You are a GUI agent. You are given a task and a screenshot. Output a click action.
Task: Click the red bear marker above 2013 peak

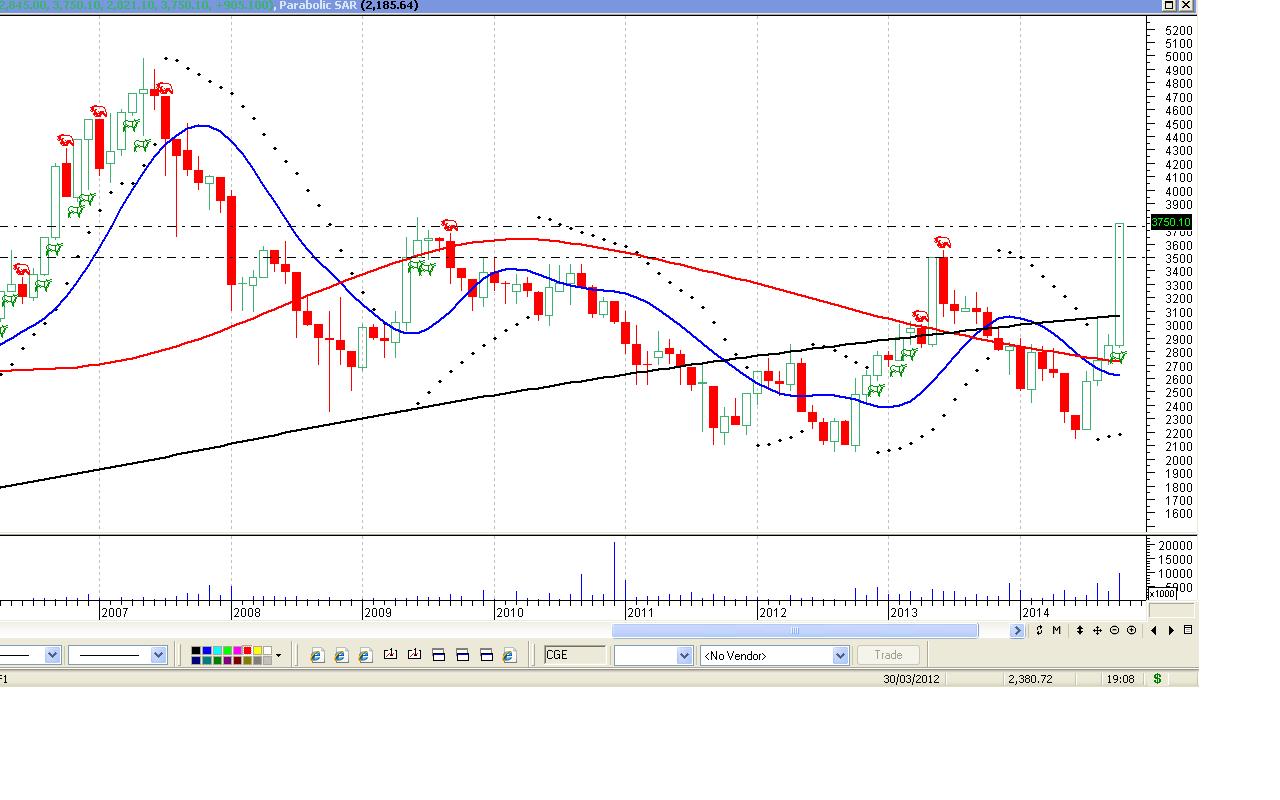[942, 242]
